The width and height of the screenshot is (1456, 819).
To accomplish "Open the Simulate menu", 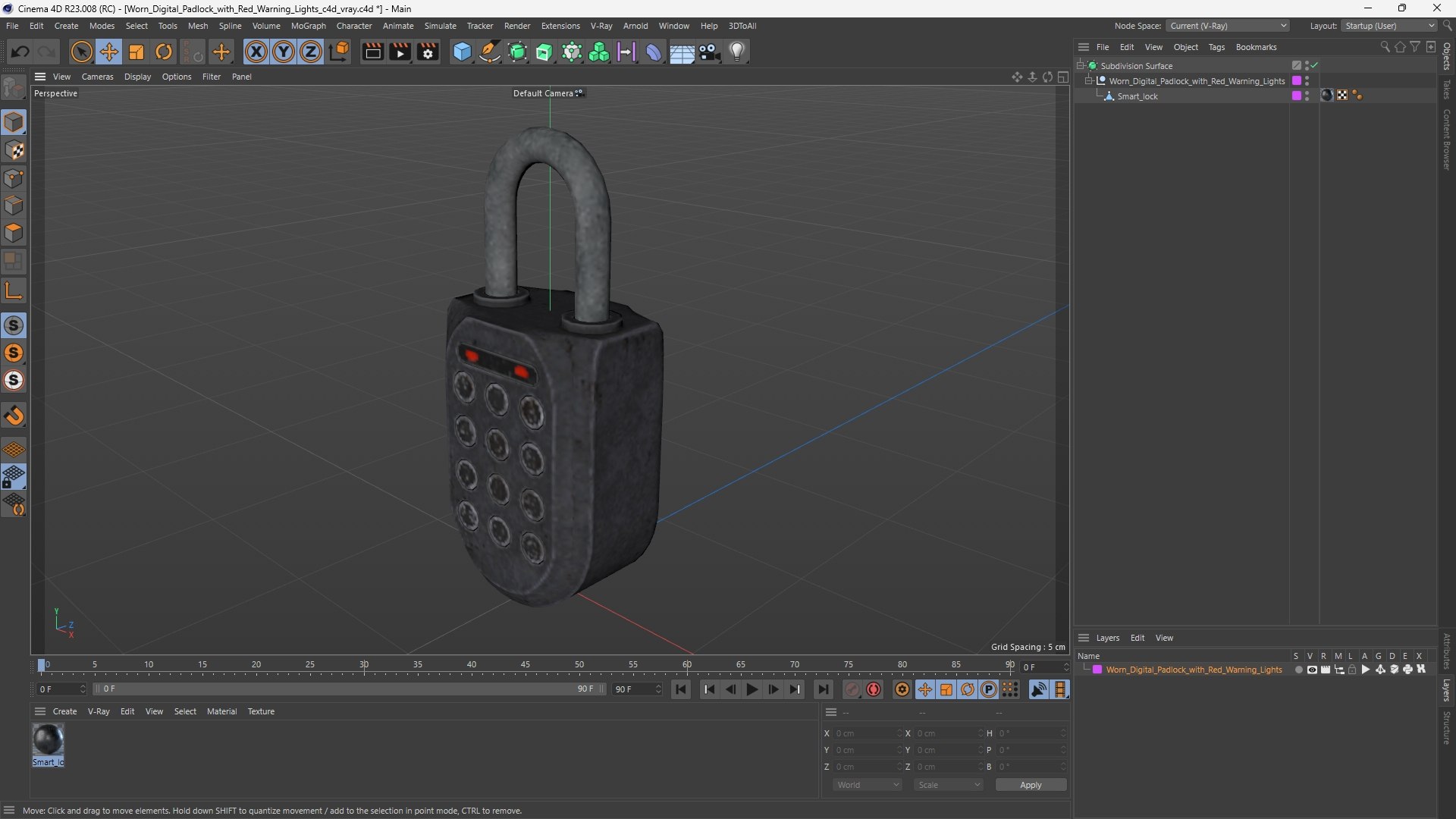I will (440, 26).
